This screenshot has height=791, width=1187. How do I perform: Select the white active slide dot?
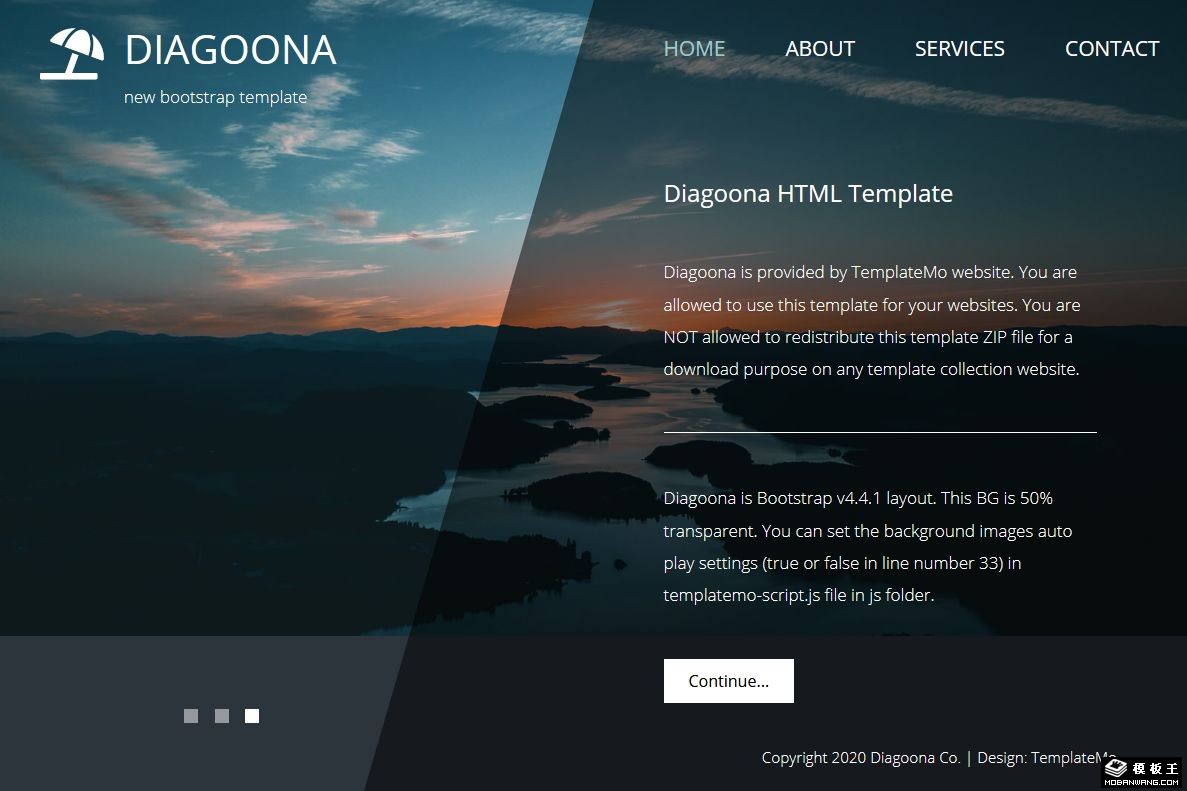click(252, 716)
